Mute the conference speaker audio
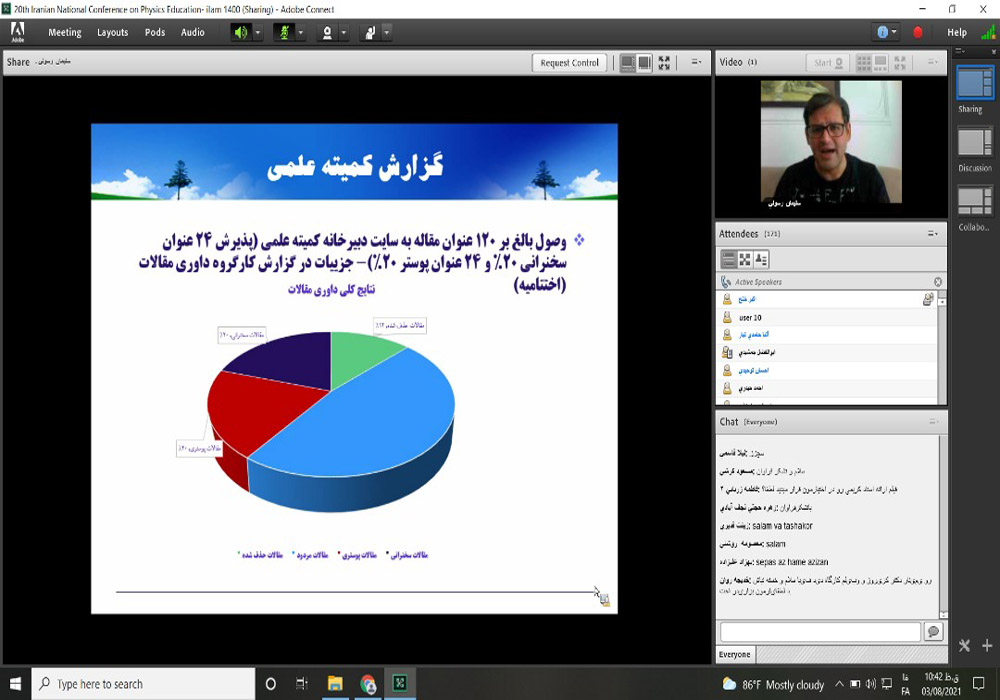The height and width of the screenshot is (700, 1000). [x=240, y=32]
